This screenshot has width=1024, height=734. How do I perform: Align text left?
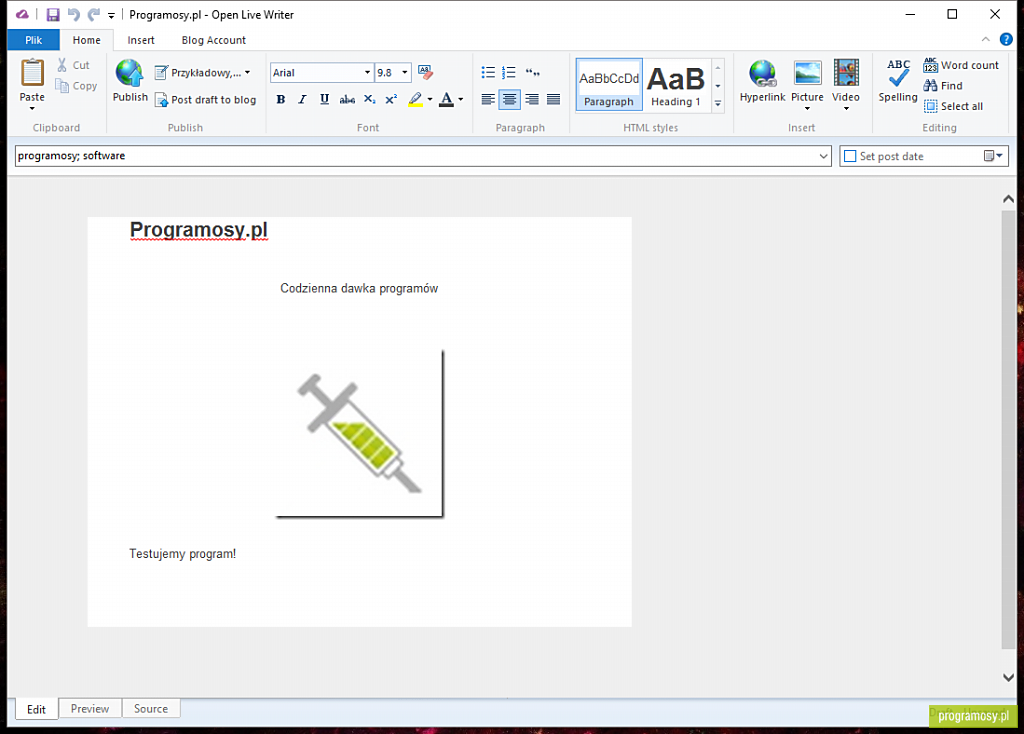click(488, 99)
